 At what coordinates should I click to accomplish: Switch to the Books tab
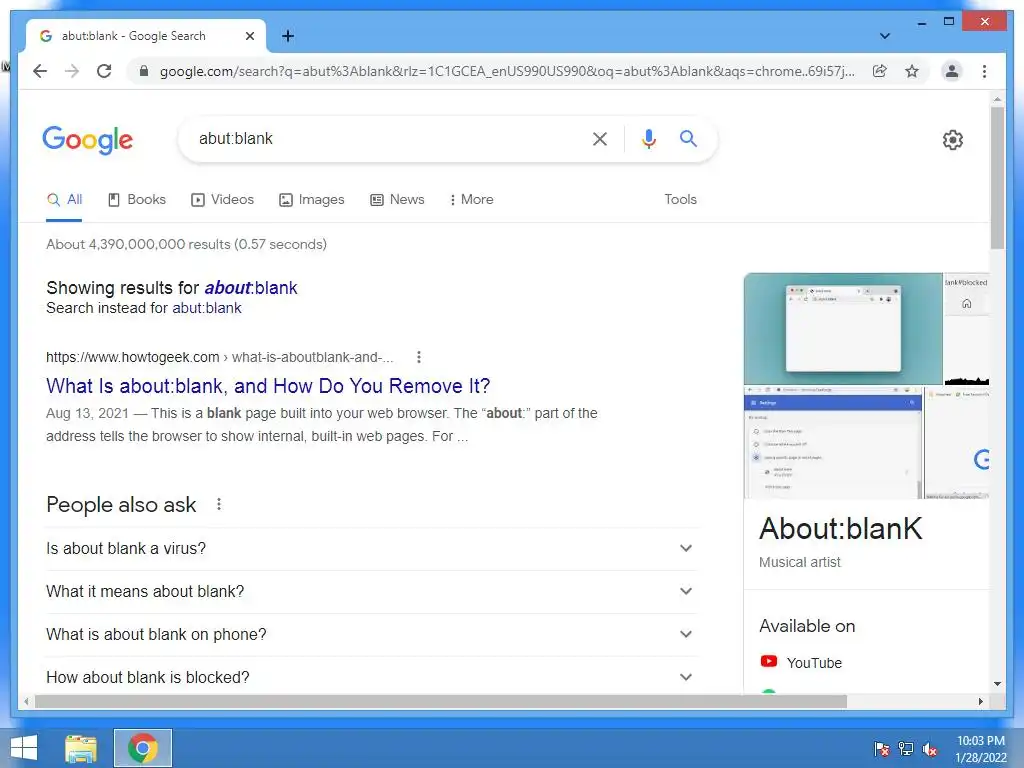136,200
